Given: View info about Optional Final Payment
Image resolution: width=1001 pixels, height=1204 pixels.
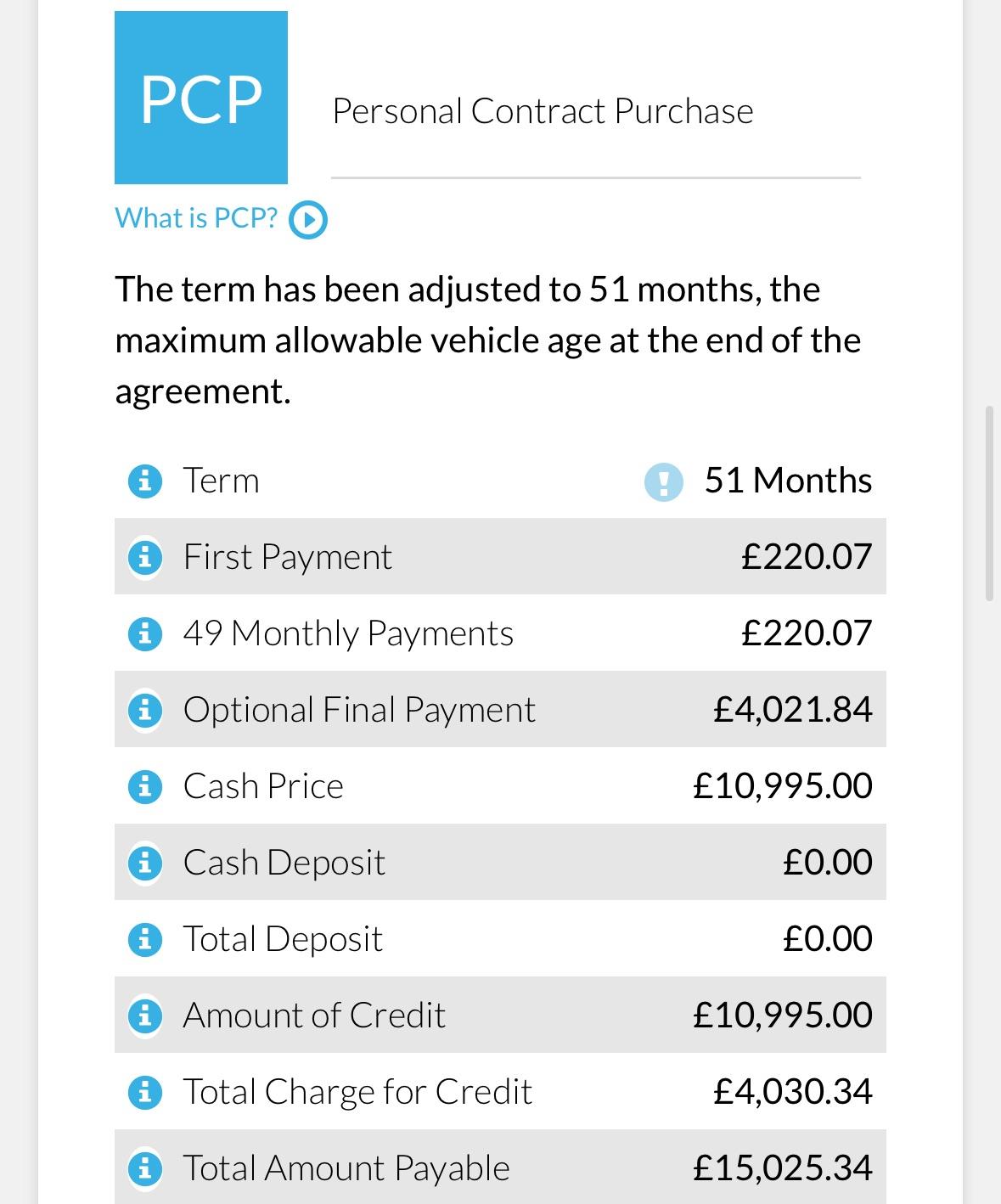Looking at the screenshot, I should pos(144,711).
